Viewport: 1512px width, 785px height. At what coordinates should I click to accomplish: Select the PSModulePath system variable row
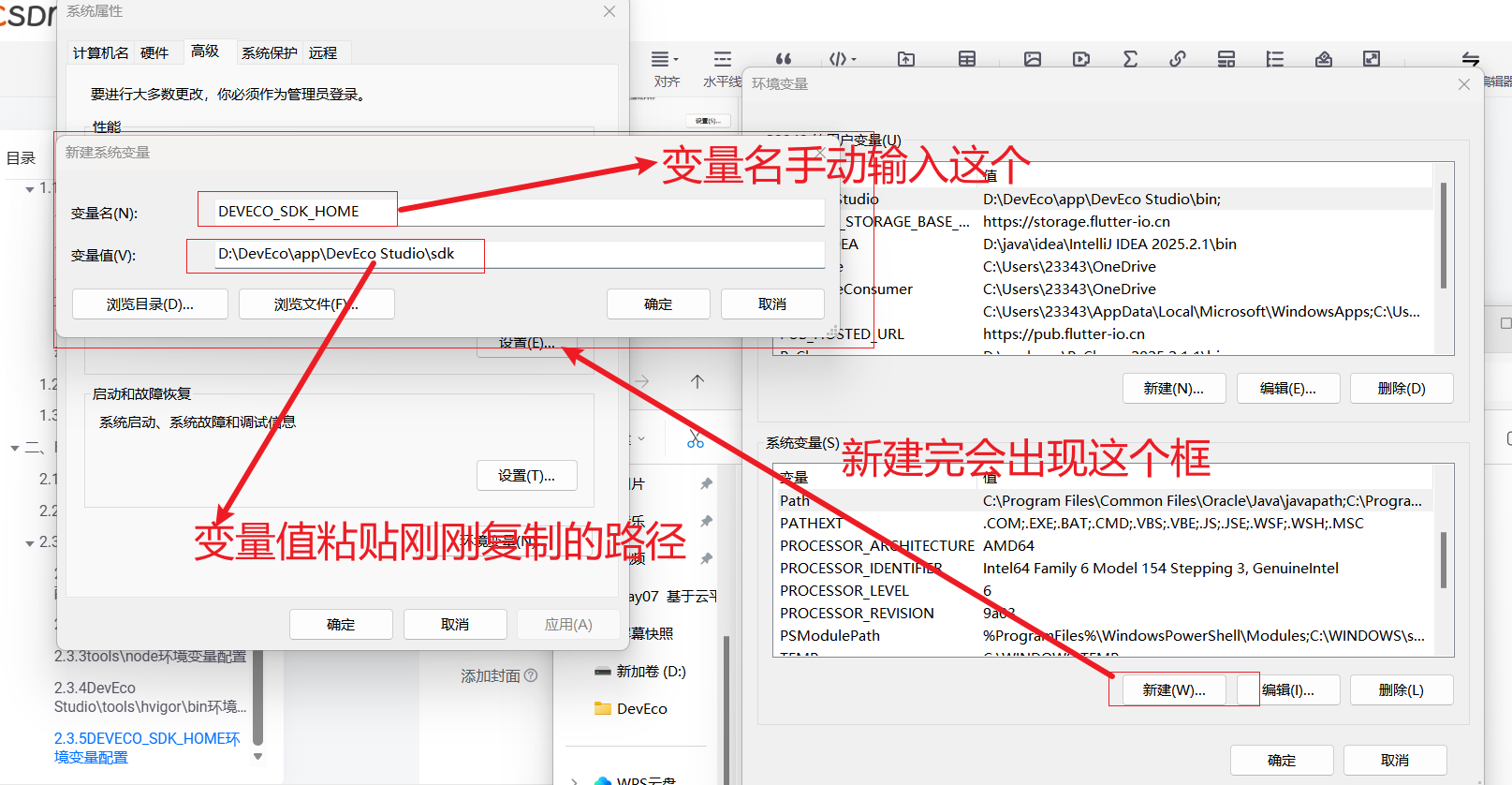[x=1105, y=636]
